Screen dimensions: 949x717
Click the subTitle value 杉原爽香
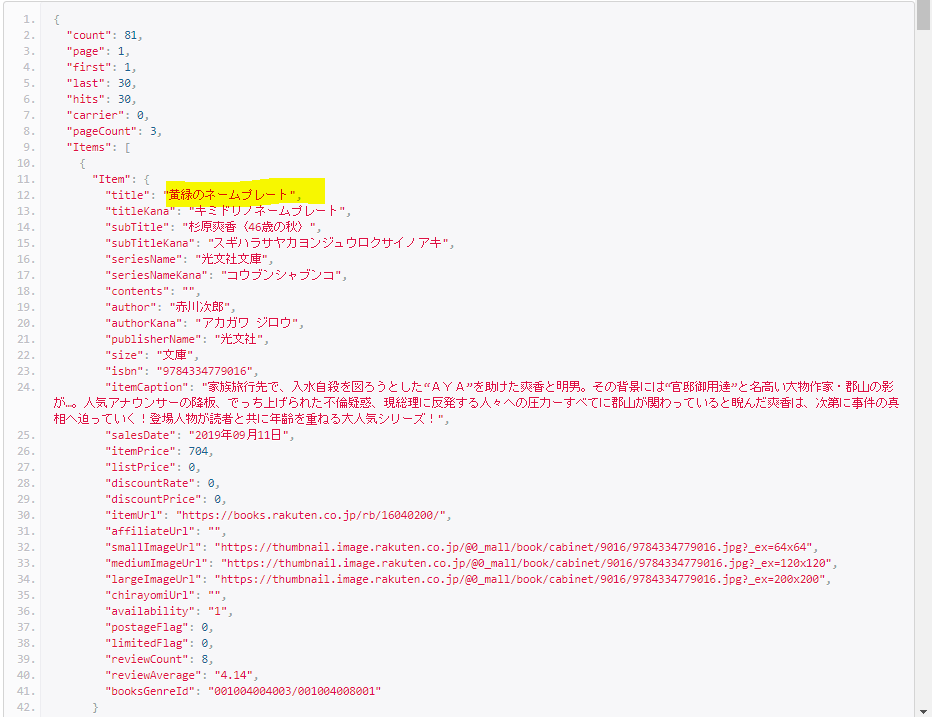point(249,227)
